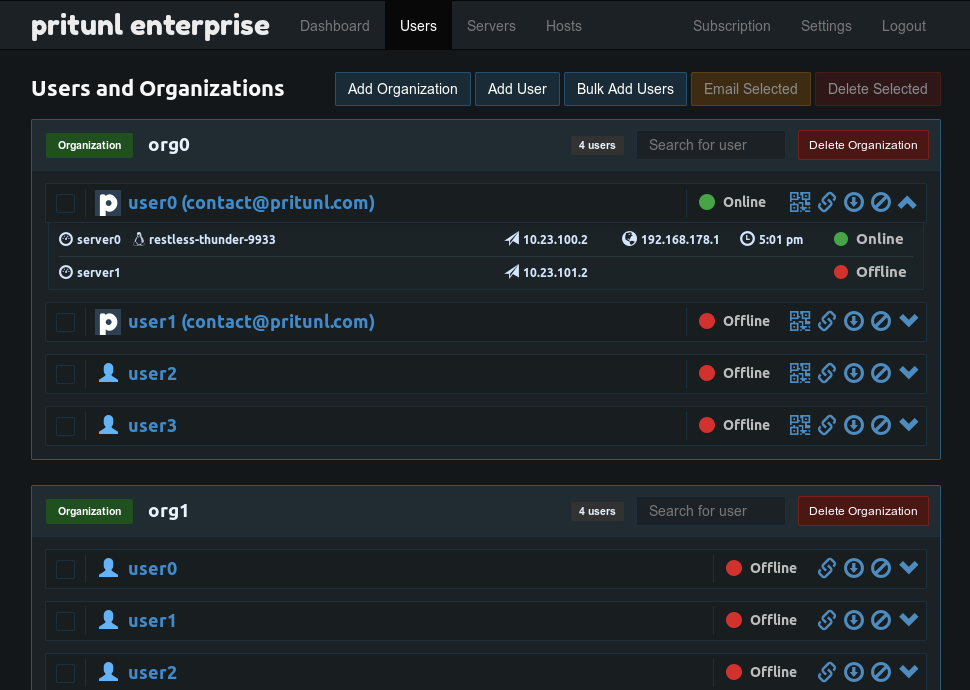Get profile link for org0 user1

click(x=827, y=321)
